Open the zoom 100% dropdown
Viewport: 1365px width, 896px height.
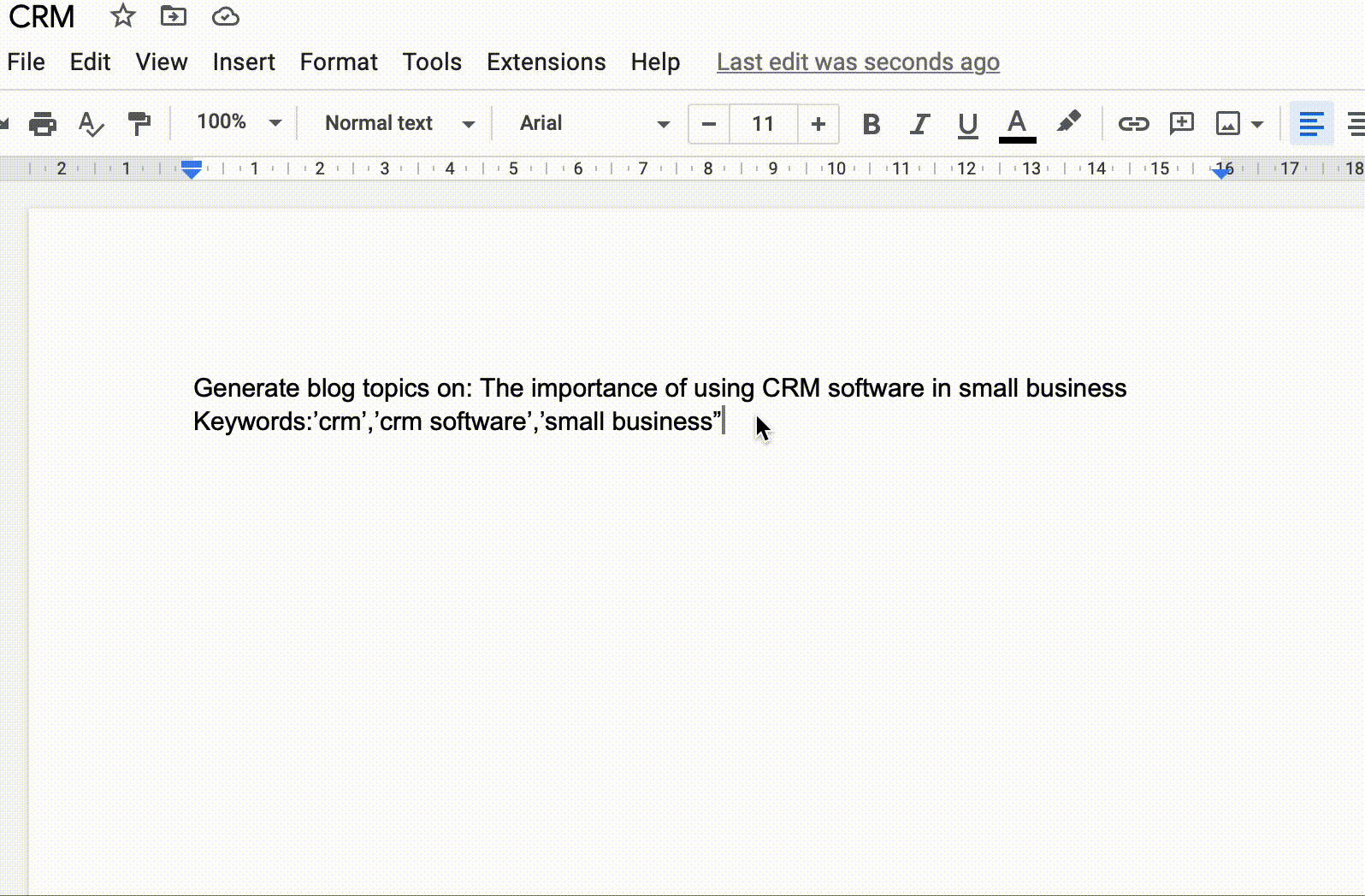[x=239, y=122]
